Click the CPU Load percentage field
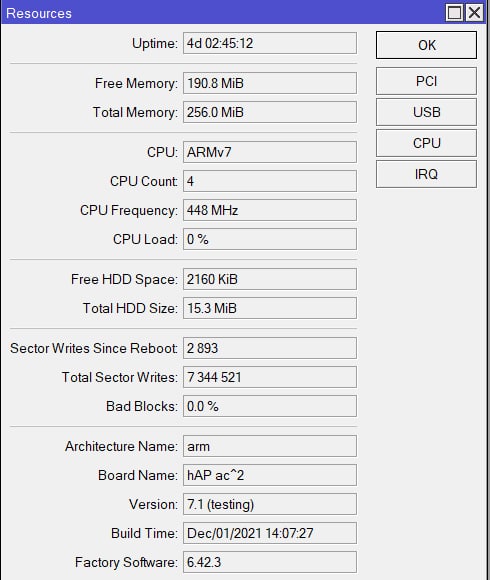Image resolution: width=490 pixels, height=580 pixels. [270, 239]
